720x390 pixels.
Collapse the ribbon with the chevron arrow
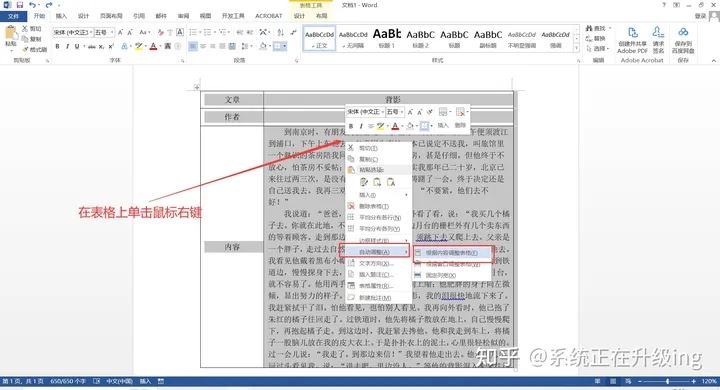714,61
